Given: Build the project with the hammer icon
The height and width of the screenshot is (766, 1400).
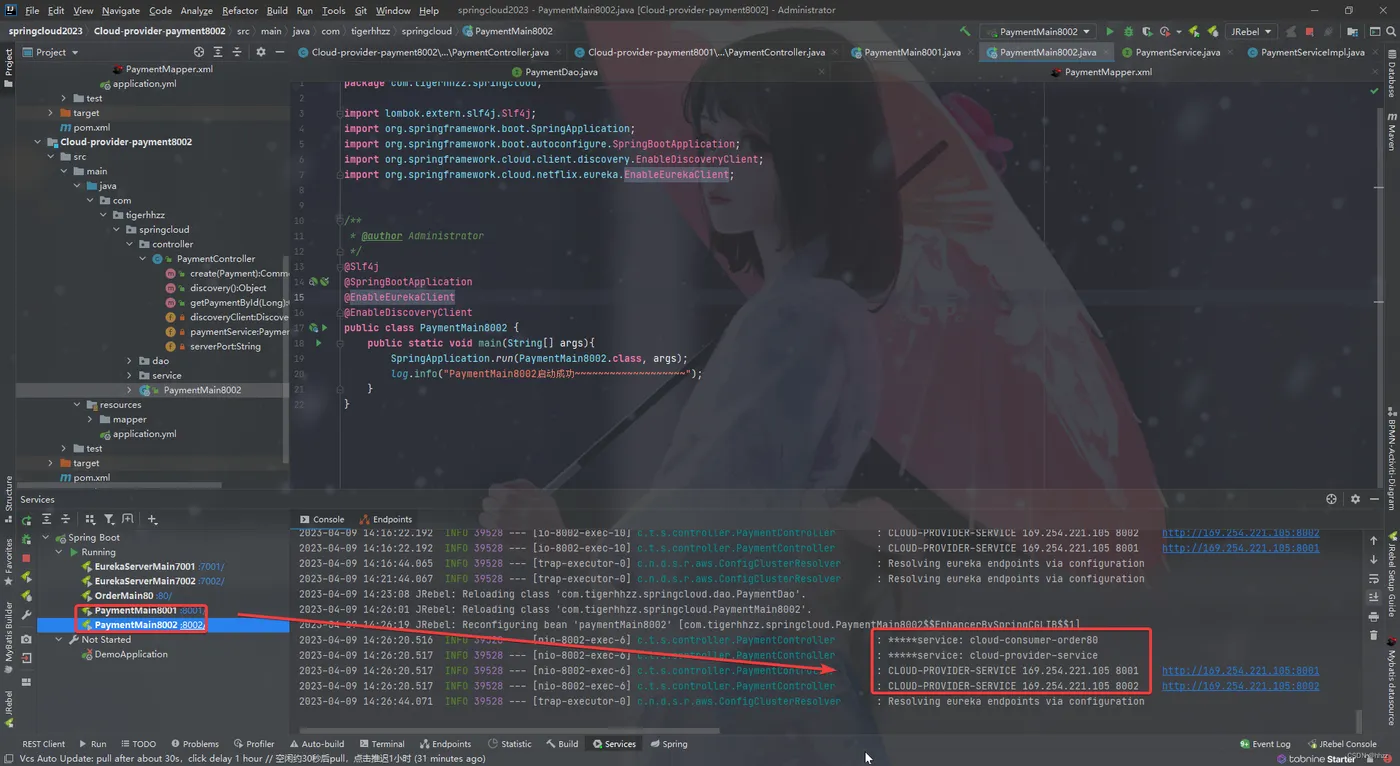Looking at the screenshot, I should coord(965,31).
